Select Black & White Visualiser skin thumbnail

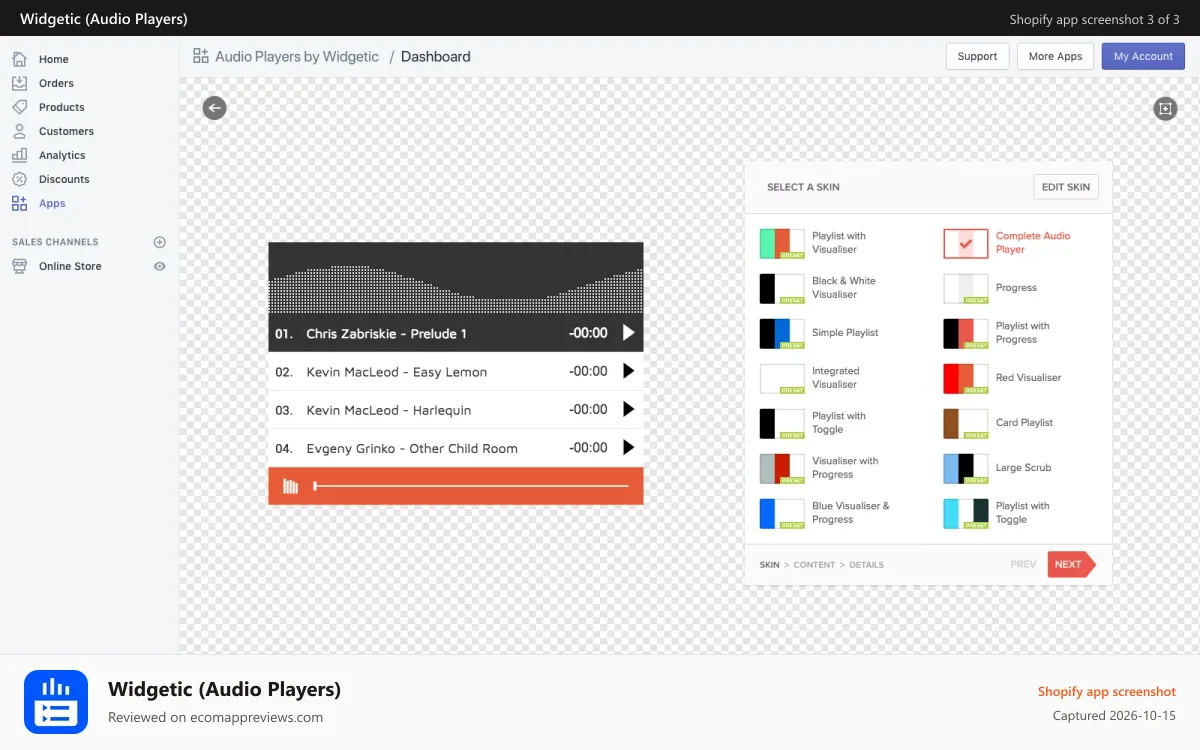(782, 289)
